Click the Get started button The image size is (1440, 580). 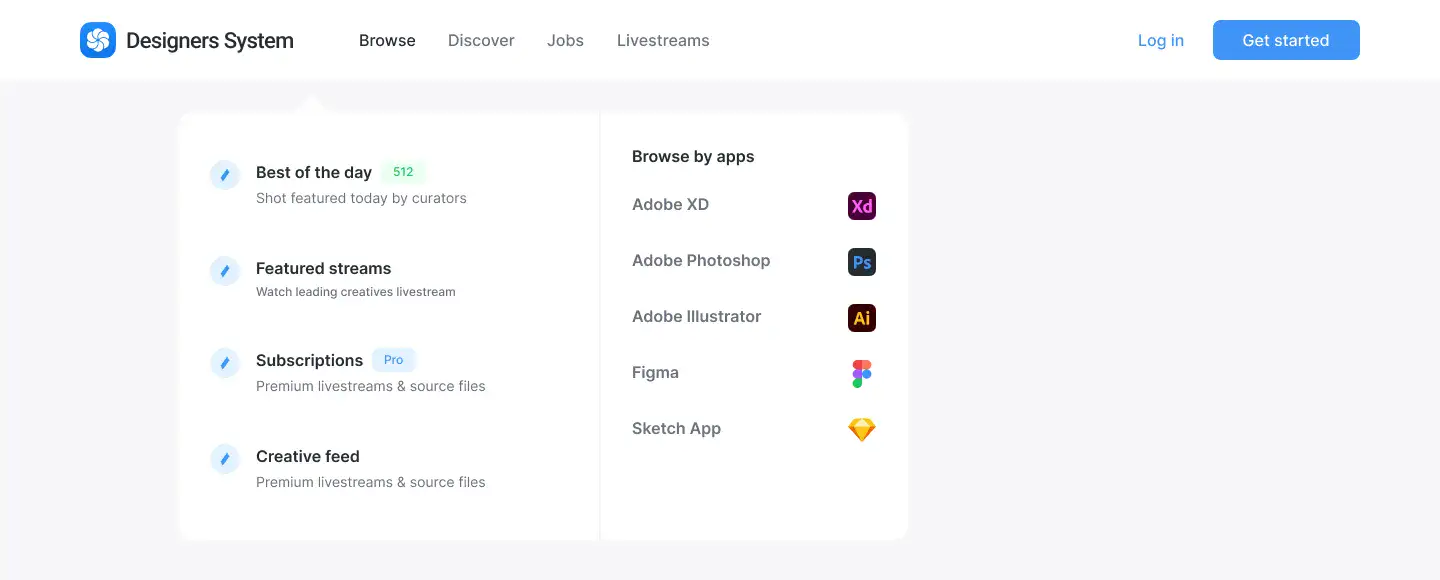click(x=1286, y=40)
